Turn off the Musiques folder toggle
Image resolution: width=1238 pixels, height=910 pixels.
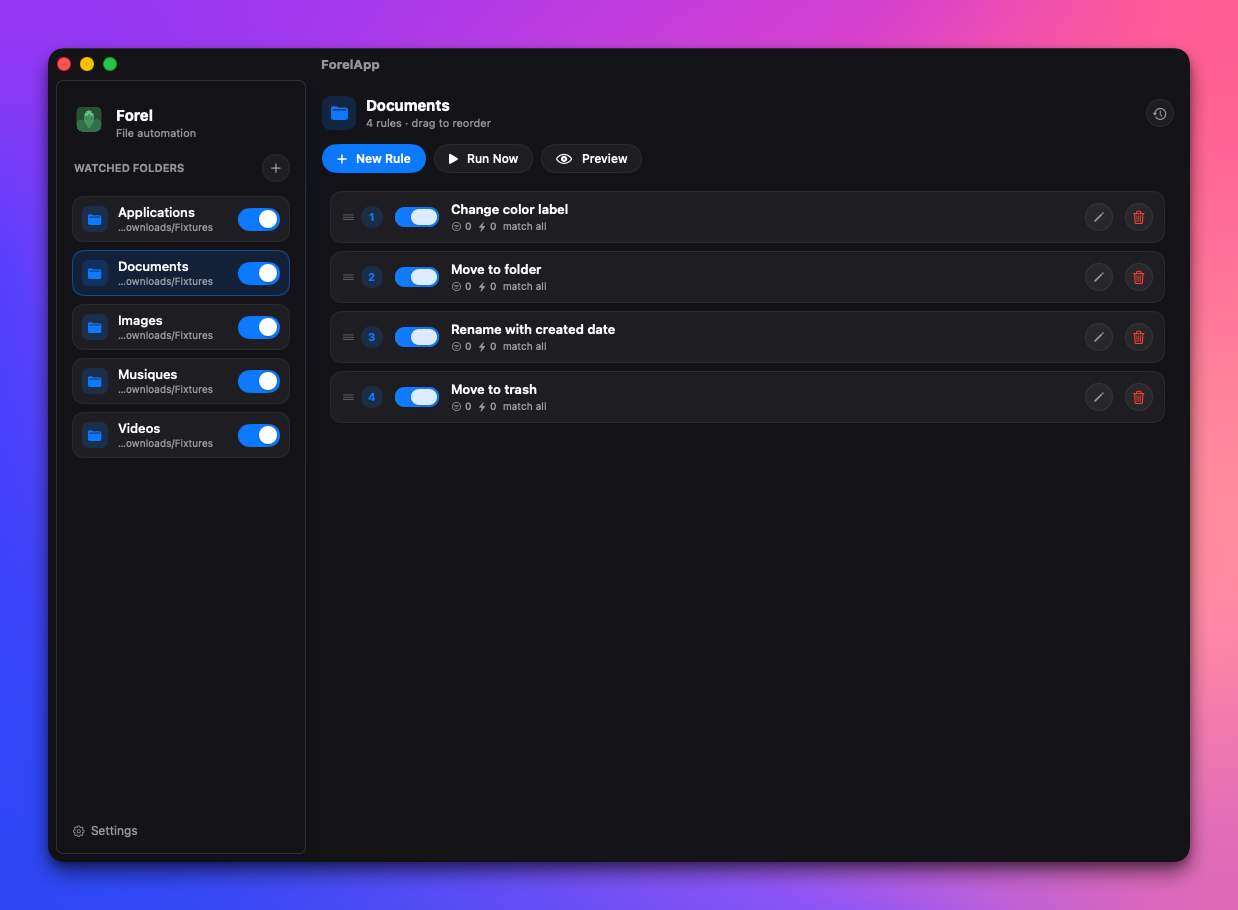point(259,381)
